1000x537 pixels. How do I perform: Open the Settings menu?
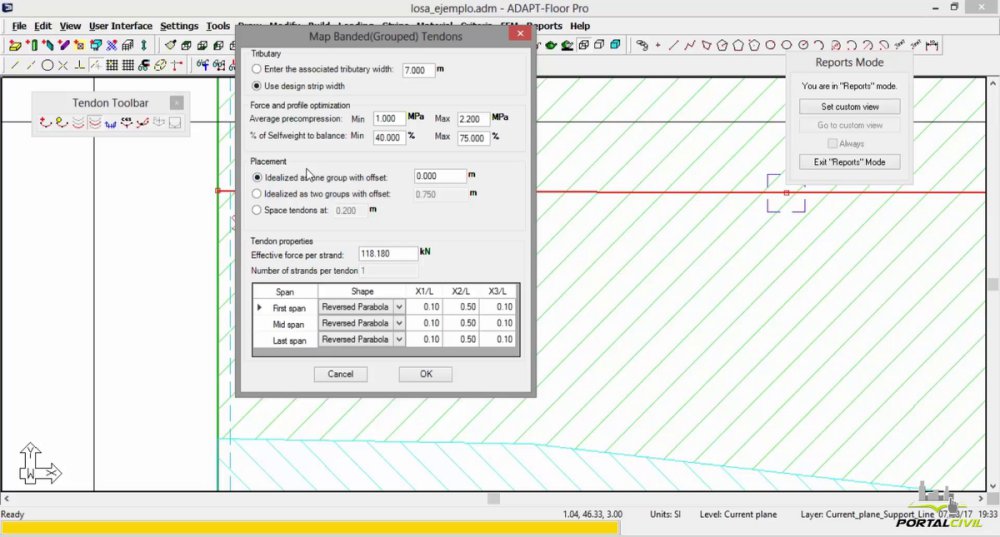click(x=179, y=26)
